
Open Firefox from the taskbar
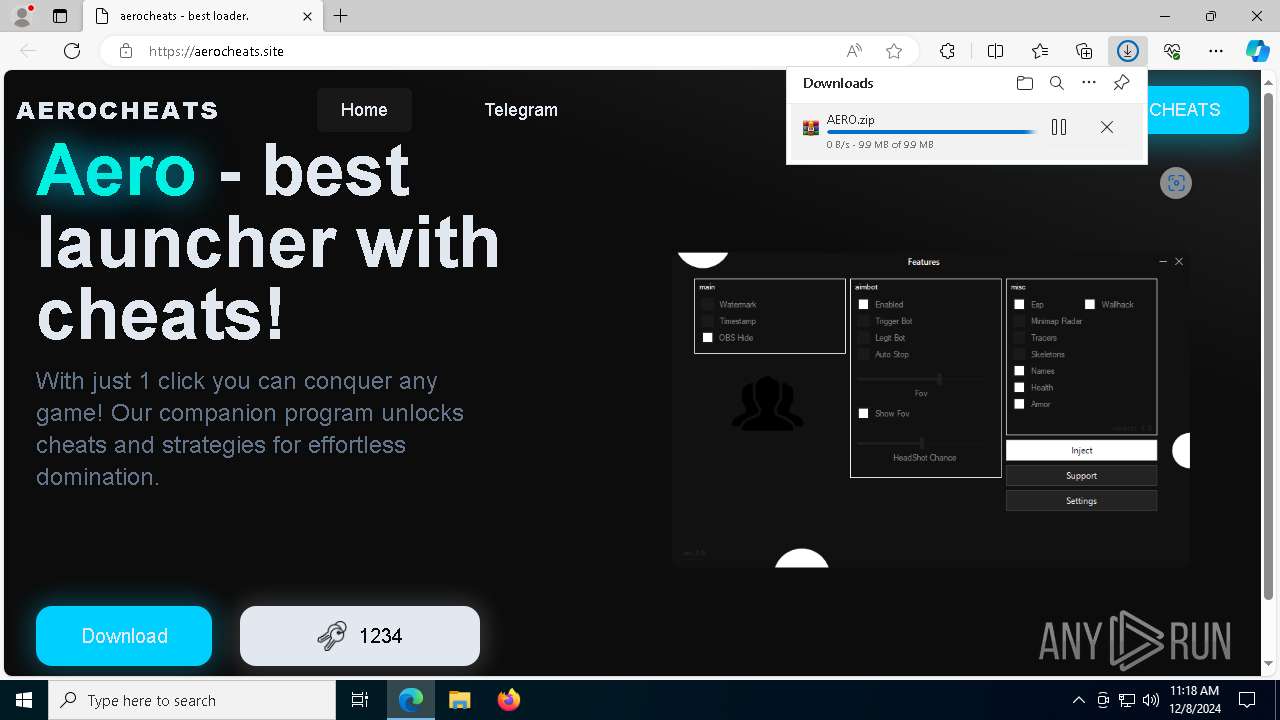(508, 700)
